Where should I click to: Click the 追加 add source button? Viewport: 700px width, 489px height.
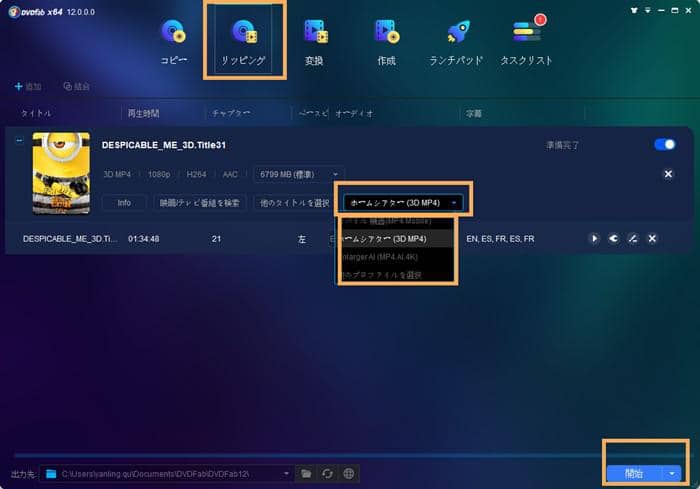(x=28, y=87)
